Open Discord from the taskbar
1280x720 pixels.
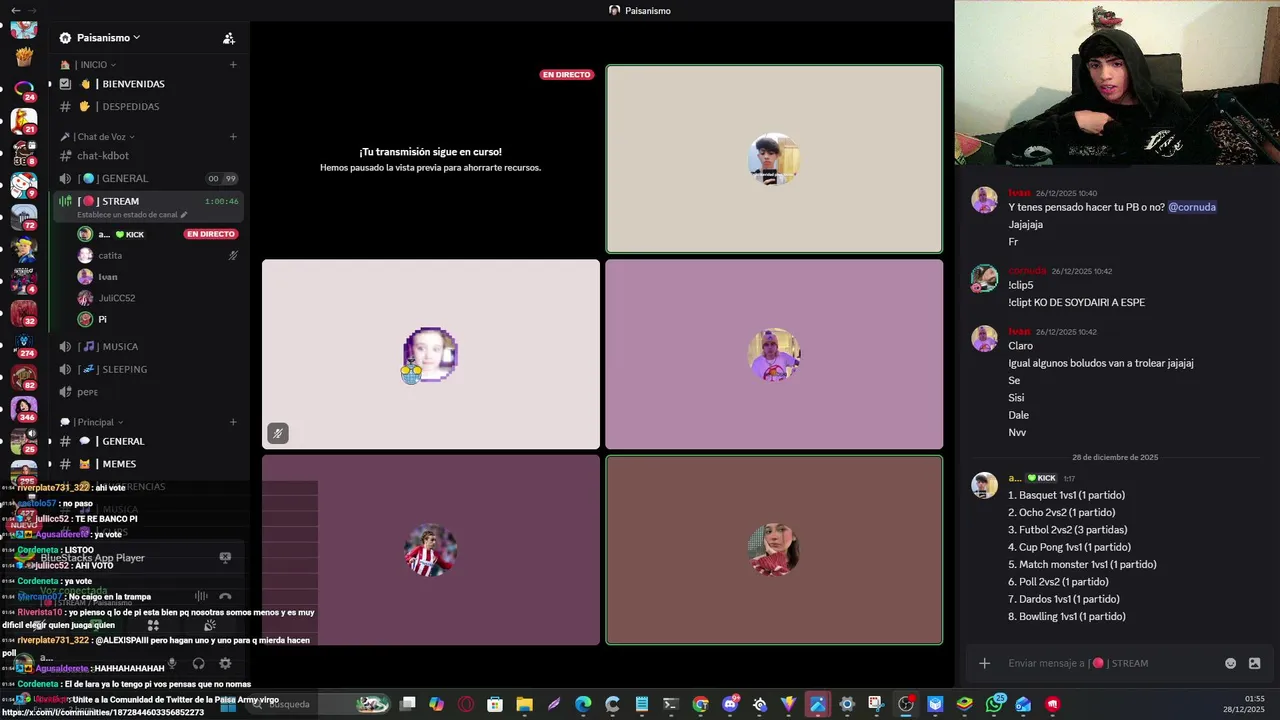(x=730, y=704)
